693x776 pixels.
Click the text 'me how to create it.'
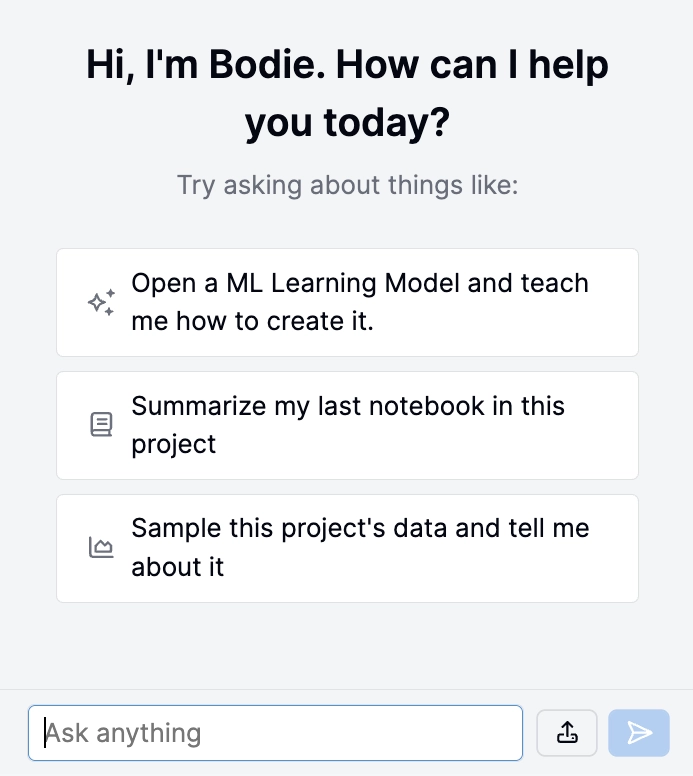pos(252,321)
